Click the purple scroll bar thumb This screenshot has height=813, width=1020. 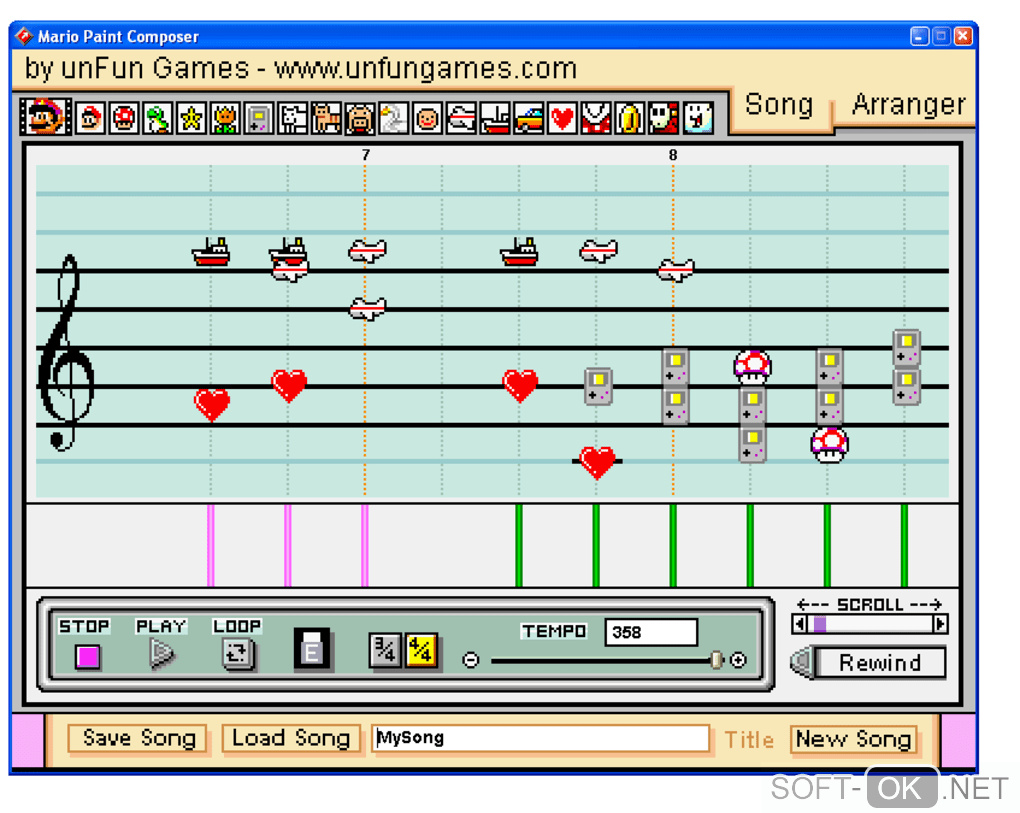coord(820,624)
